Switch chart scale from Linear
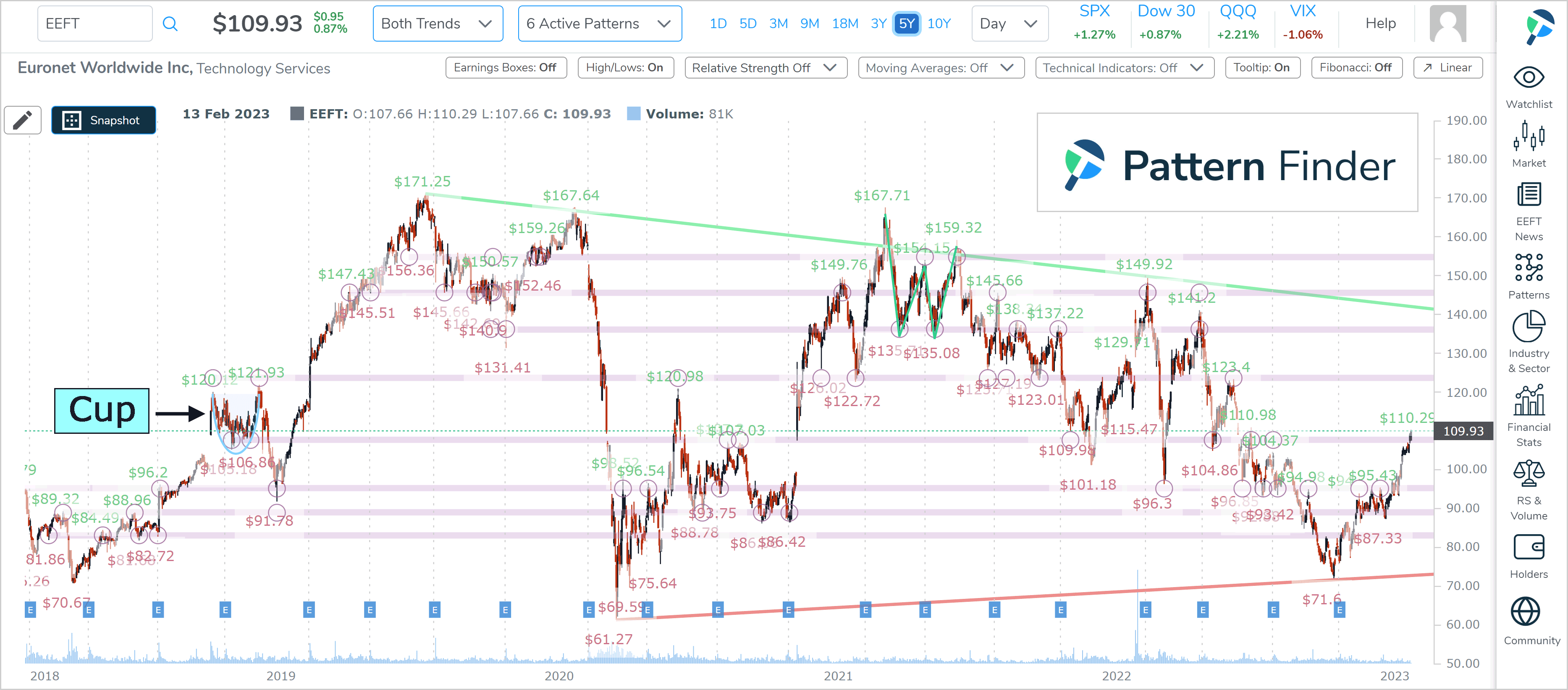This screenshot has height=690, width=1568. tap(1447, 68)
